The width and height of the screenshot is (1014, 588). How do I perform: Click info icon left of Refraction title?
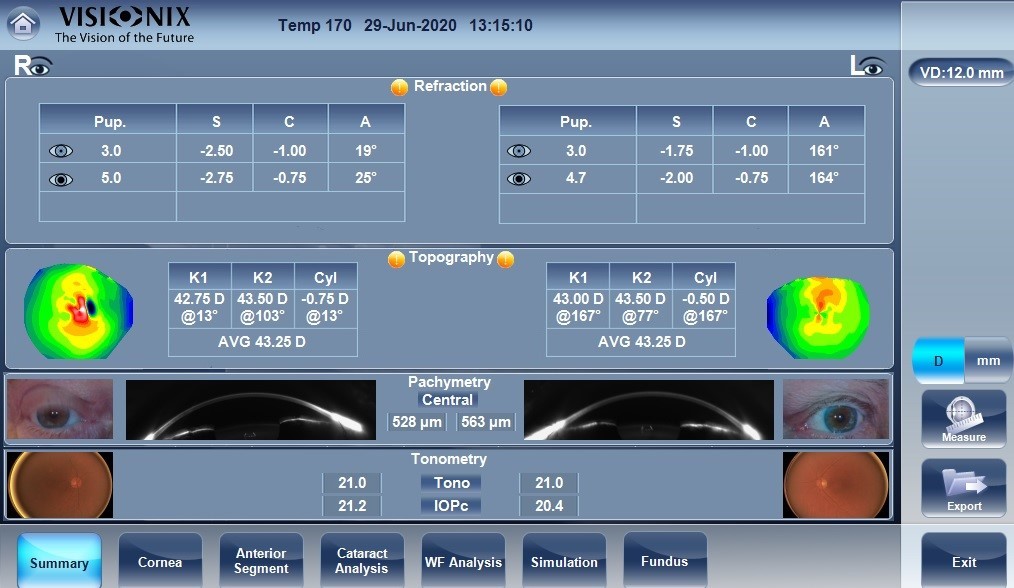click(x=399, y=87)
